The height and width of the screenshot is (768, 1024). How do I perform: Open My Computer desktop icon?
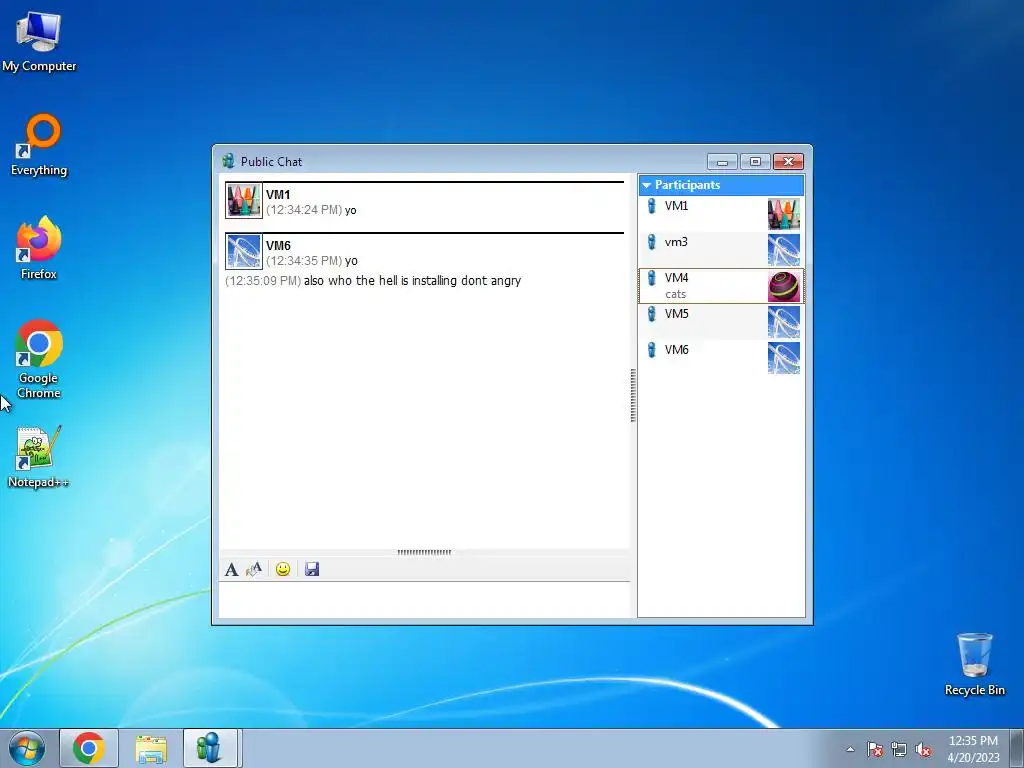click(39, 41)
